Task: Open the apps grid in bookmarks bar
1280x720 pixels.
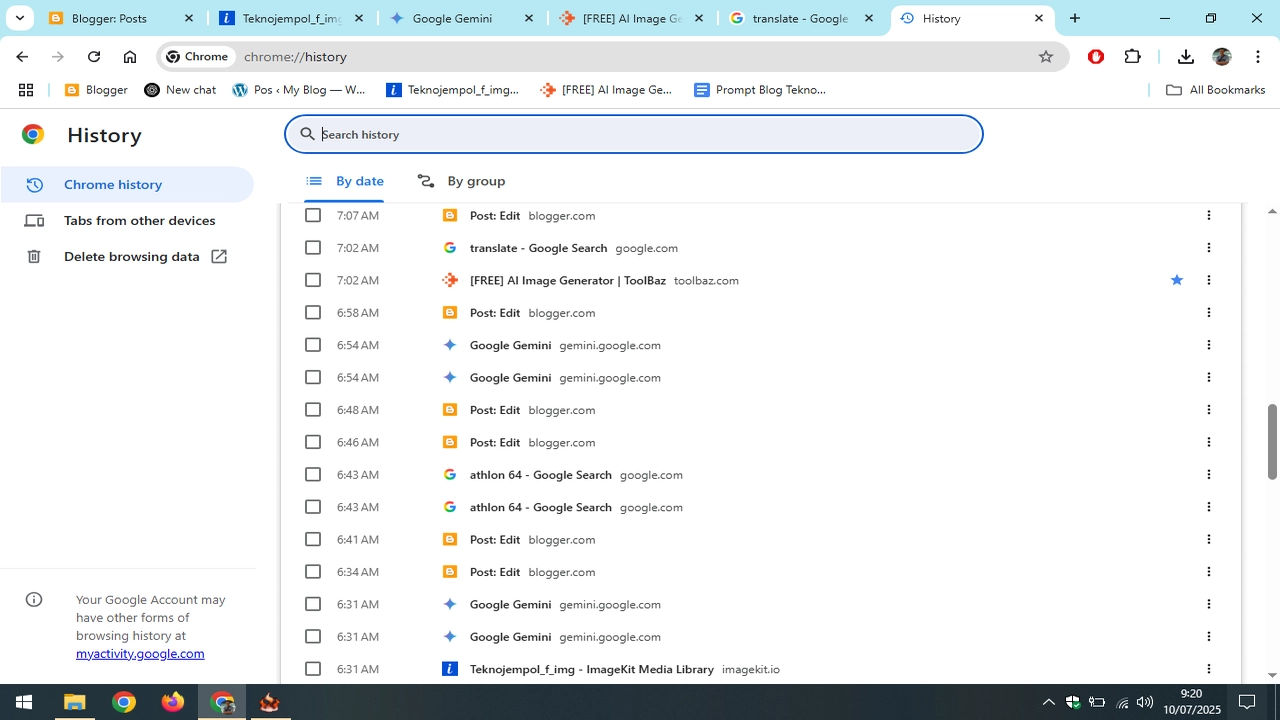Action: click(26, 90)
